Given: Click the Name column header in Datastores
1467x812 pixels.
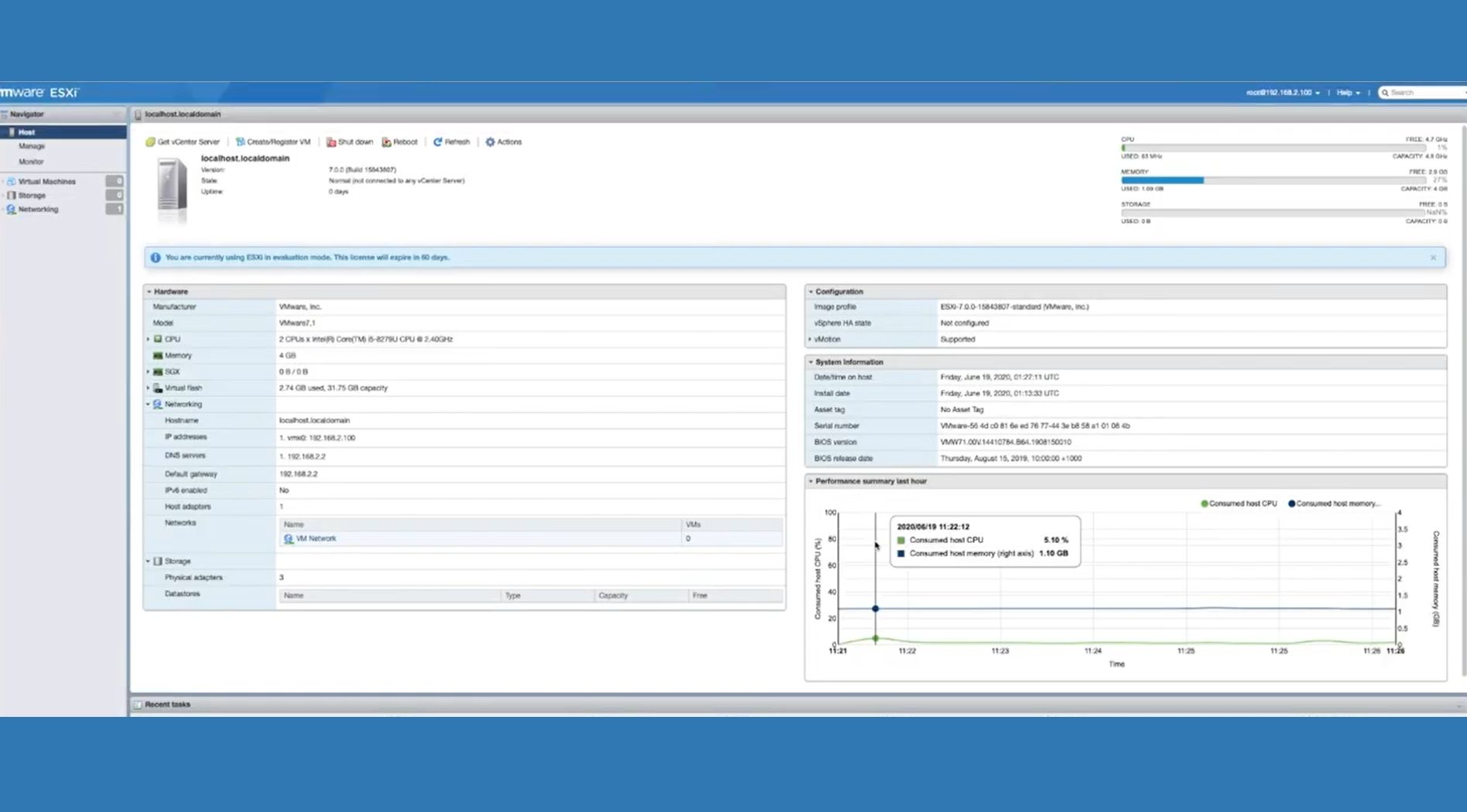Looking at the screenshot, I should click(x=389, y=596).
